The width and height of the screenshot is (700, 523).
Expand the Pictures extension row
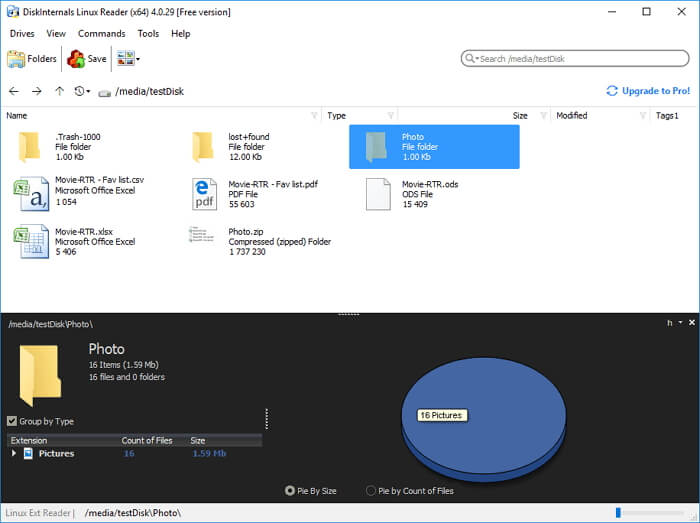[14, 453]
